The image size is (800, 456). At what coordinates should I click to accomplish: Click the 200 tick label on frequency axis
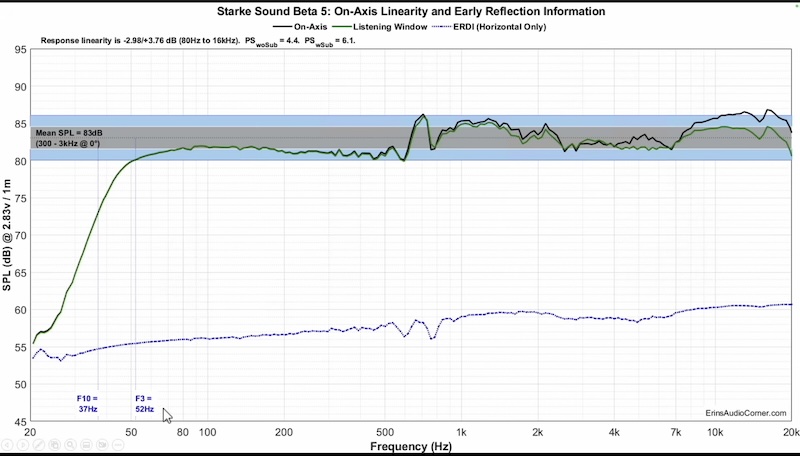[284, 433]
